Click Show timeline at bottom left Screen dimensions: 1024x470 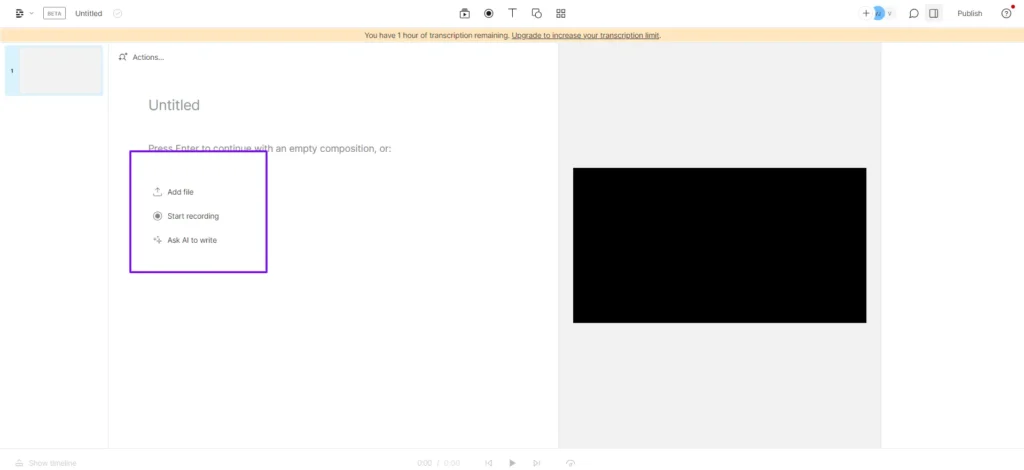pyautogui.click(x=46, y=463)
